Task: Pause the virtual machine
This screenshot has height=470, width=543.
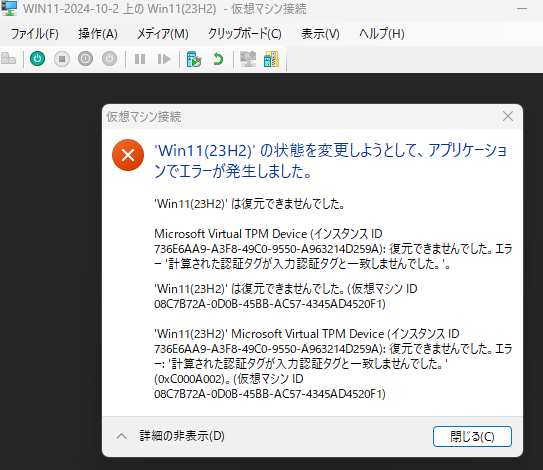Action: (x=140, y=59)
